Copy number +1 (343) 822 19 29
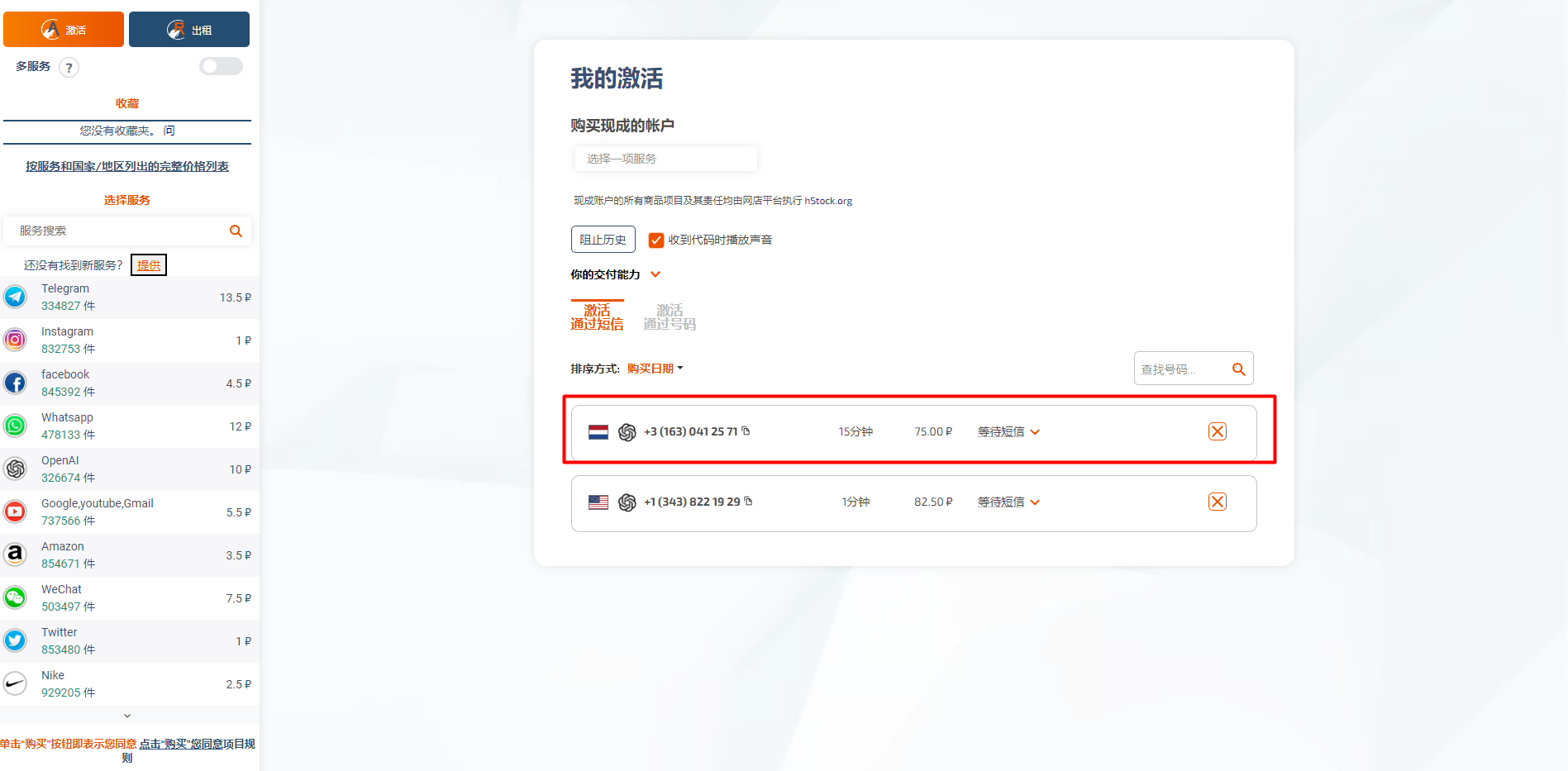This screenshot has height=771, width=1568. click(748, 501)
